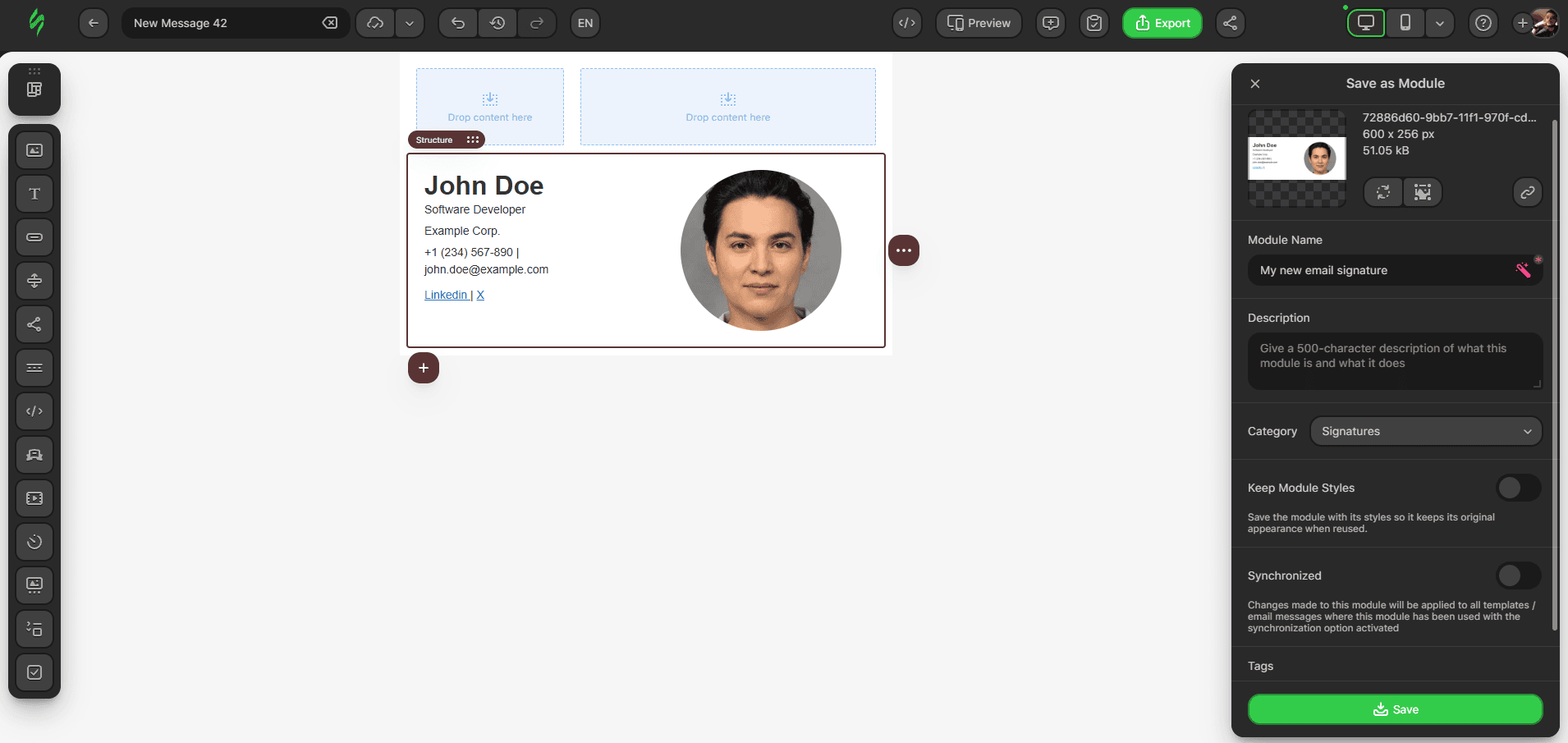Click the green Save button
Viewport: 1568px width, 743px height.
pos(1396,709)
